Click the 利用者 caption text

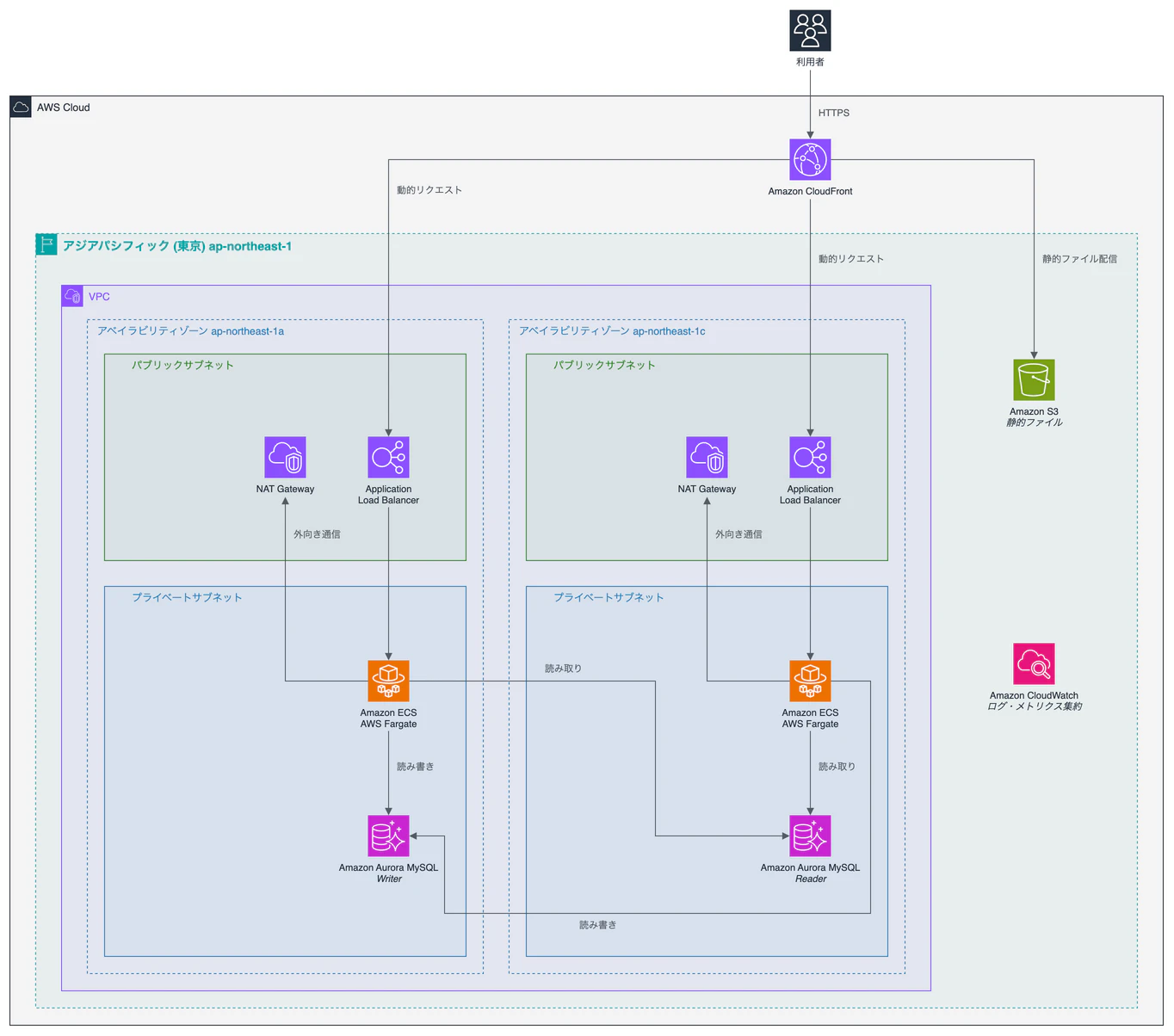click(x=810, y=62)
